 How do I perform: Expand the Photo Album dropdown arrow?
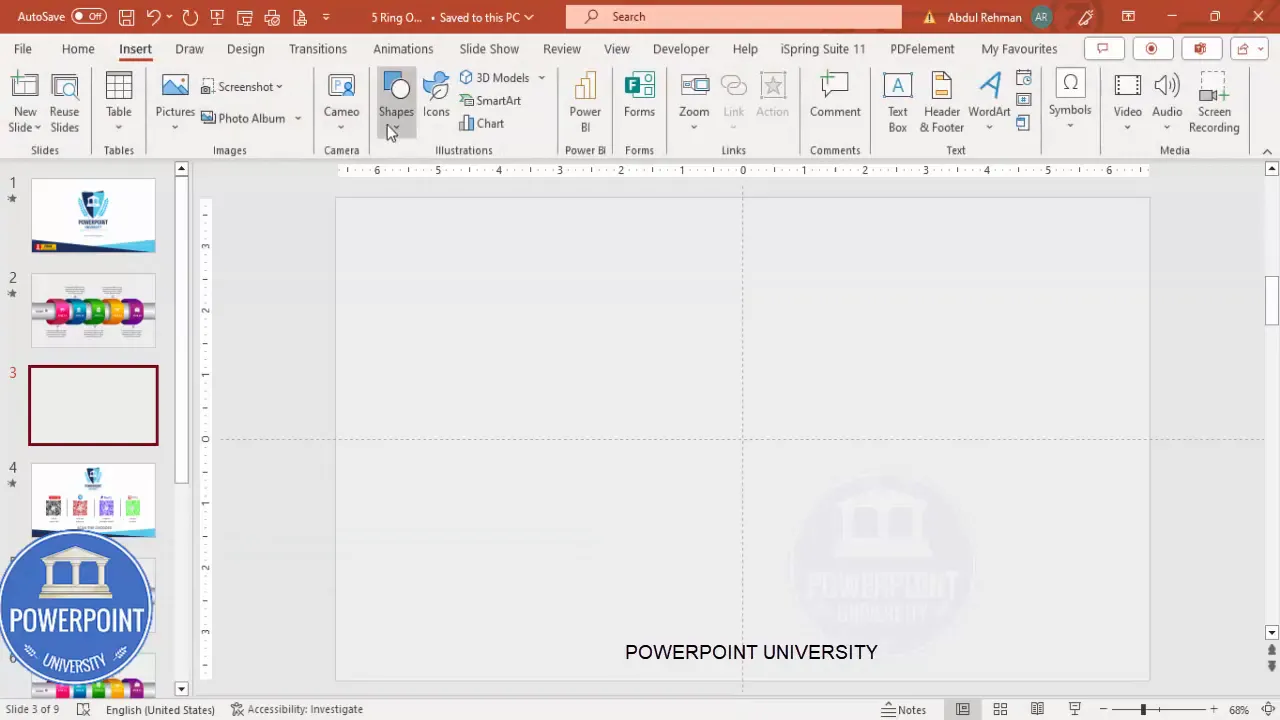click(298, 118)
